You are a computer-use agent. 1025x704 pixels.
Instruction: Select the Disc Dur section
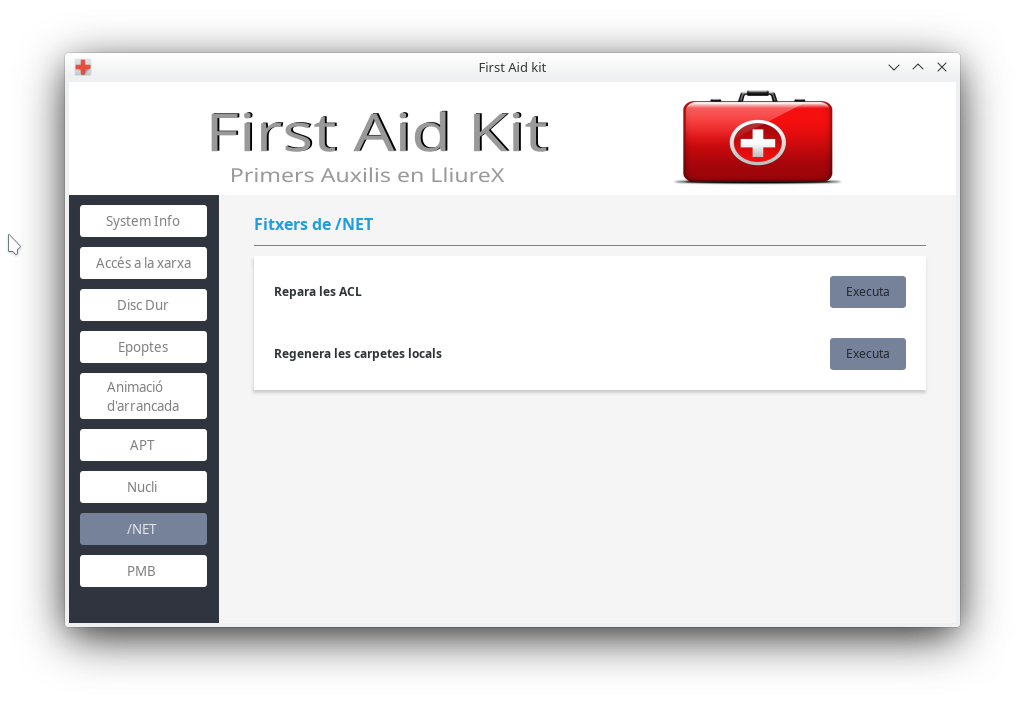click(x=143, y=305)
